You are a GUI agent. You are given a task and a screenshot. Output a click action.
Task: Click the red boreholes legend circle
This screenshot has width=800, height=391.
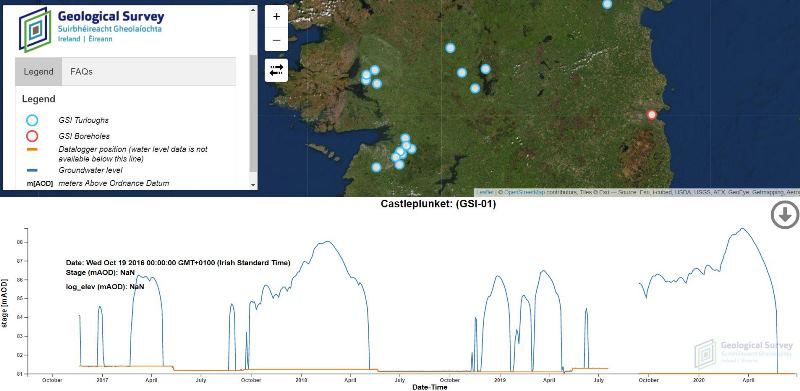click(x=32, y=136)
